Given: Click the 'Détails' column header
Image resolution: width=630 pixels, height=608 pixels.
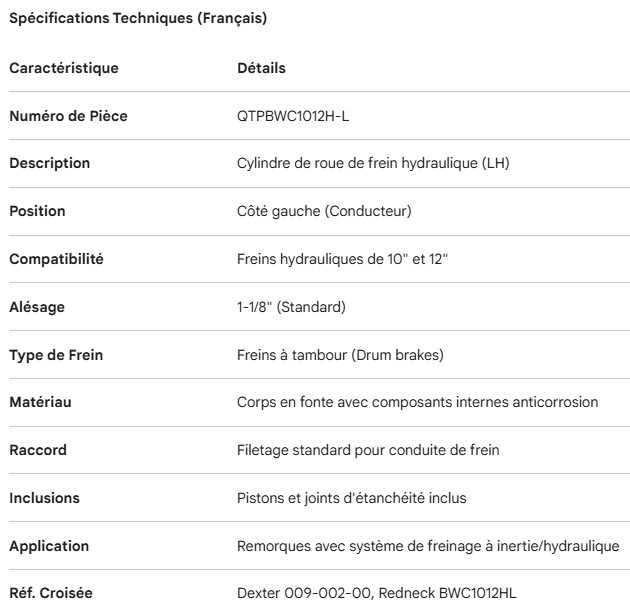Looking at the screenshot, I should point(261,69).
